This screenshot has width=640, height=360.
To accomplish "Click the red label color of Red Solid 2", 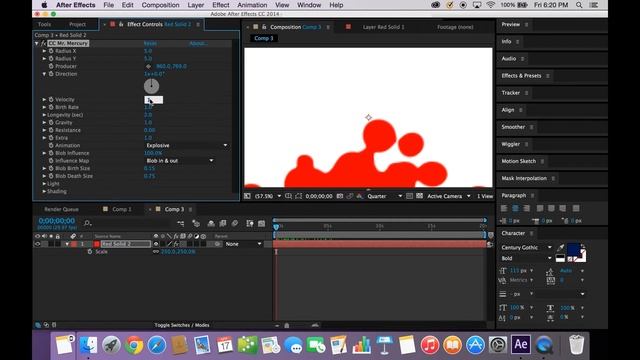I will click(x=74, y=244).
